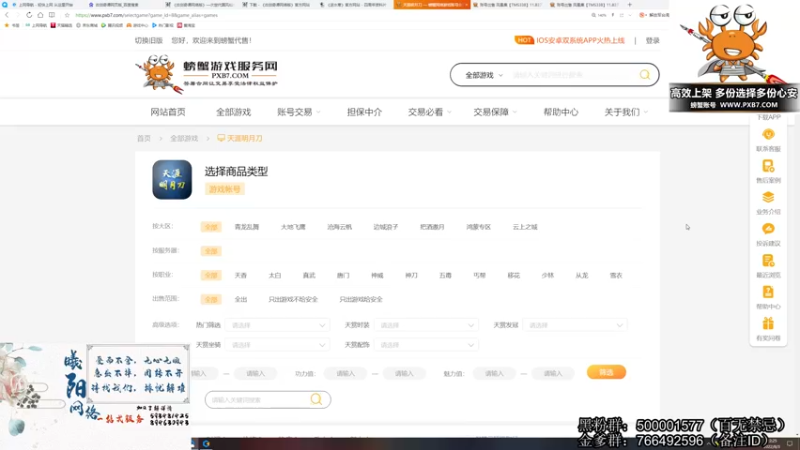Image resolution: width=800 pixels, height=450 pixels.
Task: Open 帮助中心 in the nav bar
Action: point(561,112)
